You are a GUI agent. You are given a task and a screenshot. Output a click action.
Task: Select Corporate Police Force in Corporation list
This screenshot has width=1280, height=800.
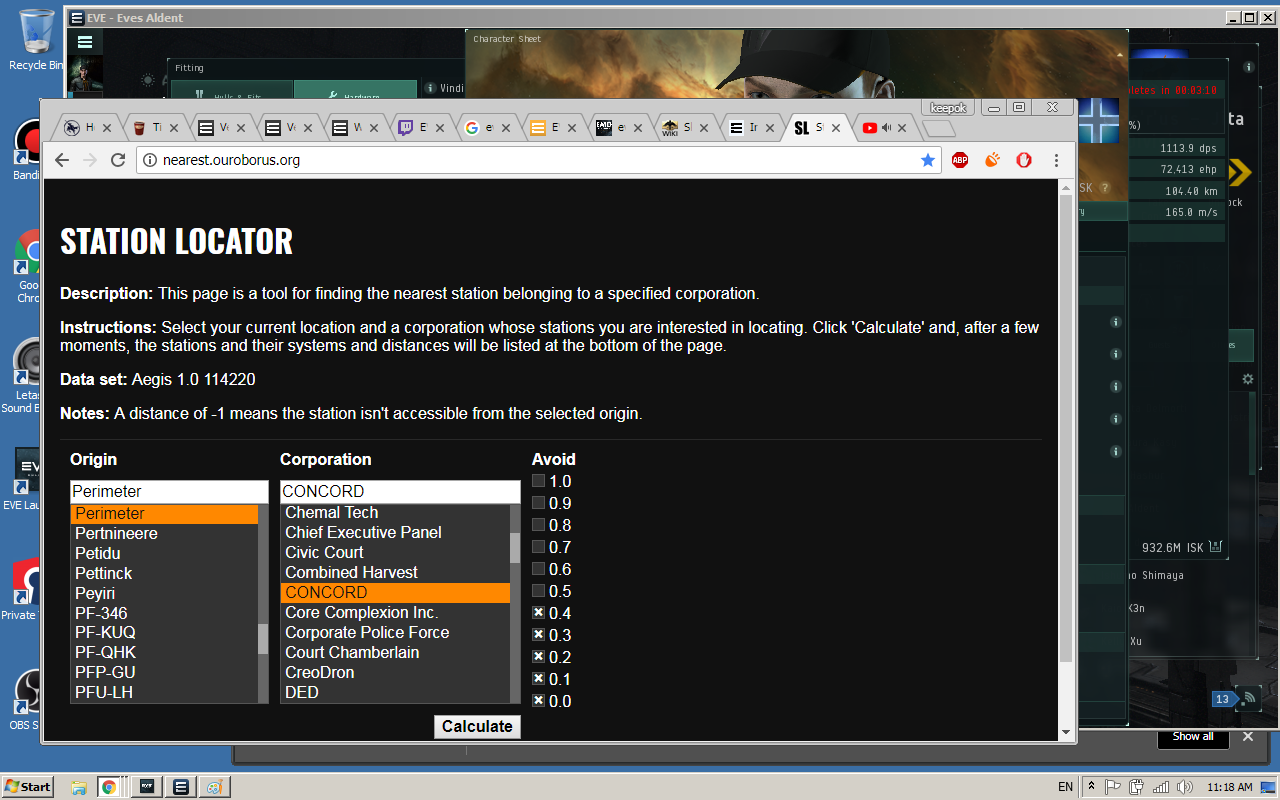[395, 632]
